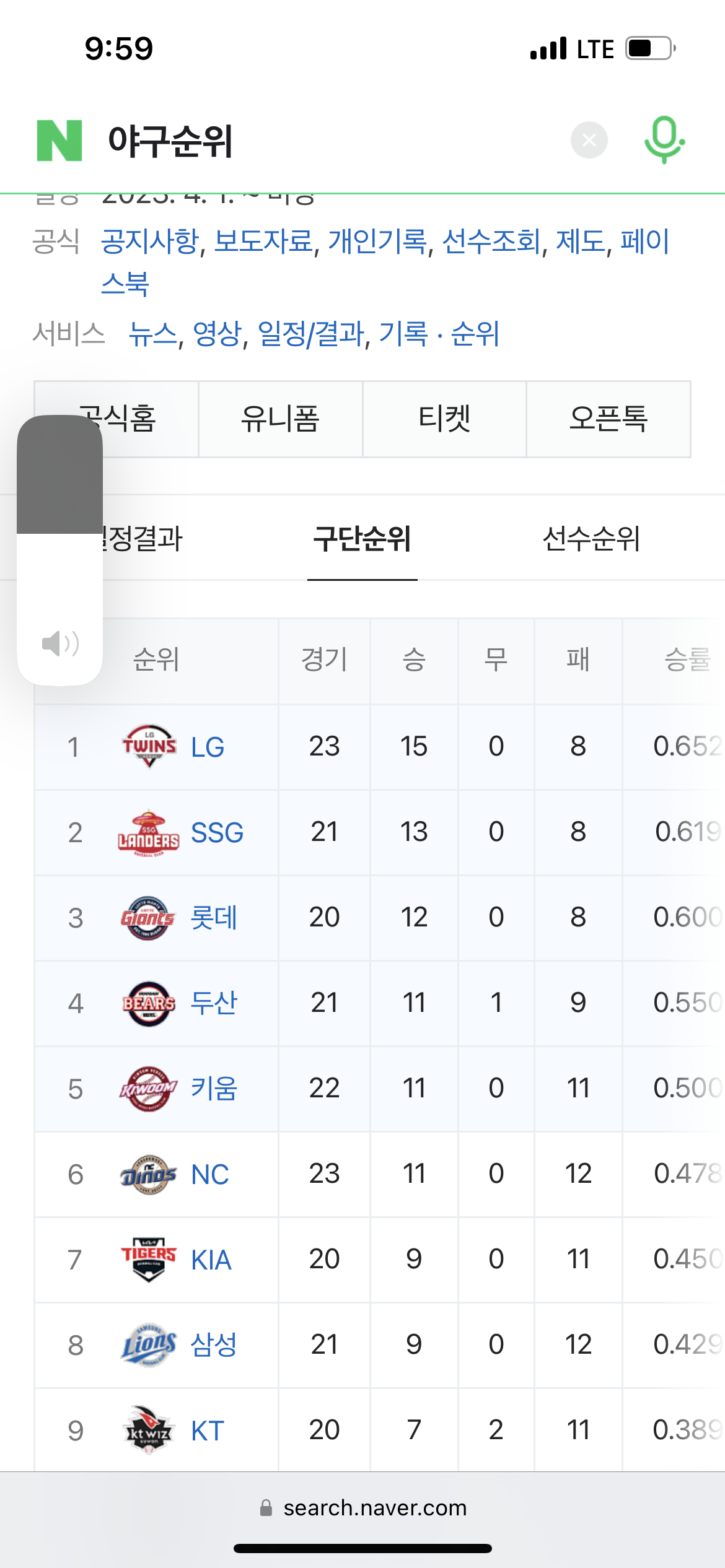This screenshot has width=725, height=1568.
Task: Tap the KIA Tigers team logo
Action: (149, 1260)
